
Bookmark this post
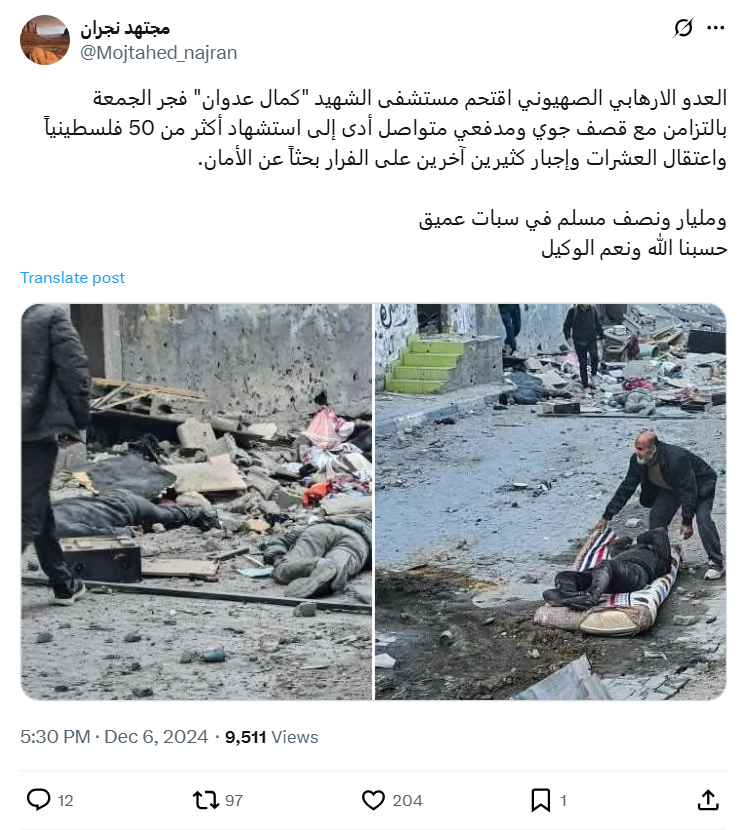[x=541, y=800]
